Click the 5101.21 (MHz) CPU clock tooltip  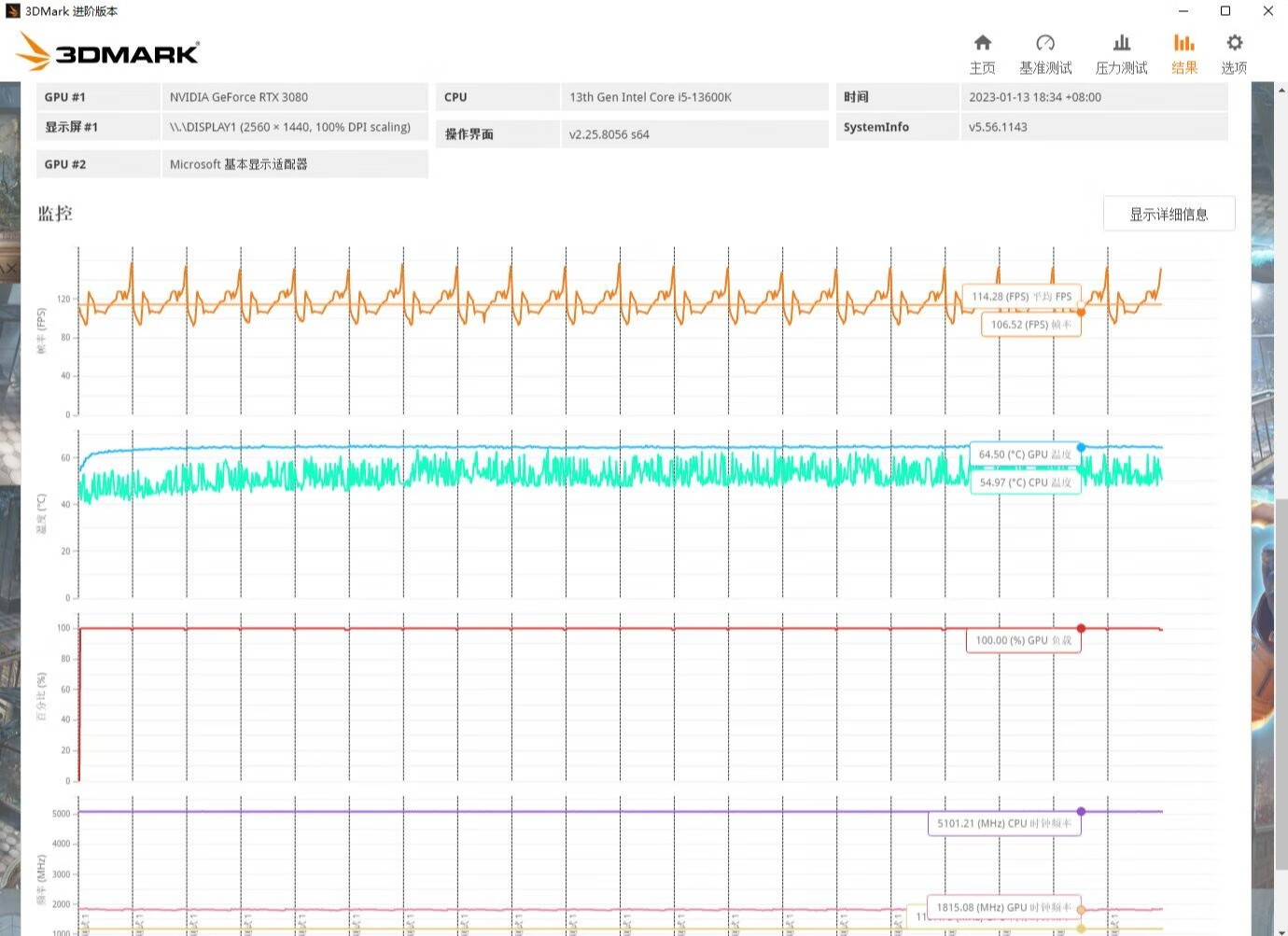[1004, 823]
